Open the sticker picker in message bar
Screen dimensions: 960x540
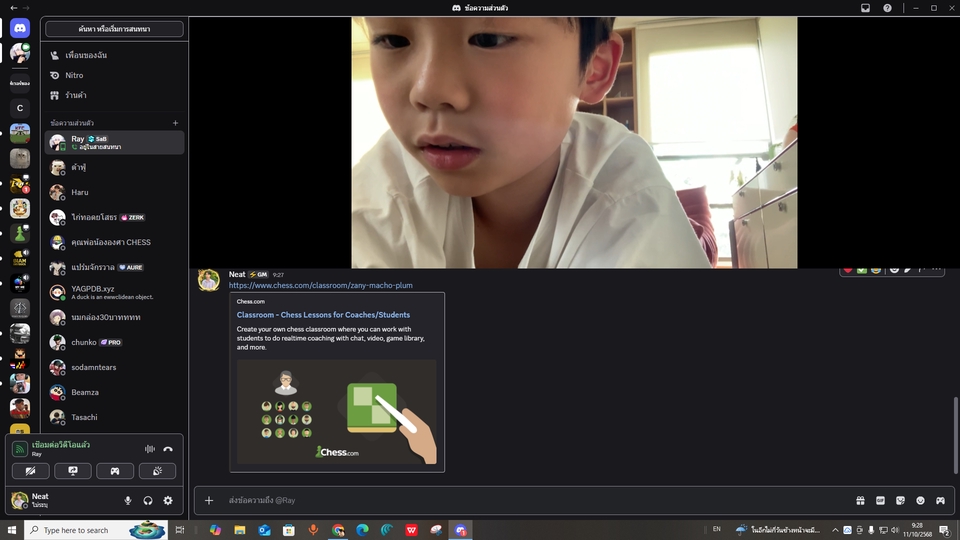pyautogui.click(x=901, y=500)
